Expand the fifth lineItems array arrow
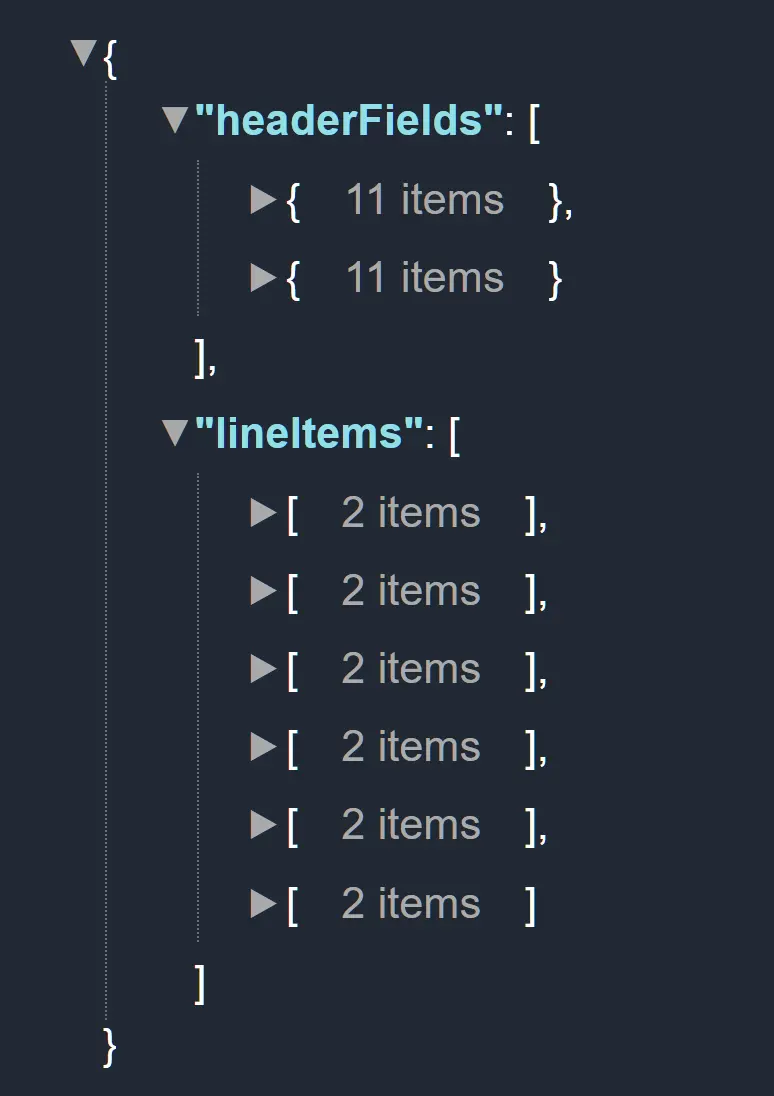This screenshot has width=774, height=1096. [263, 825]
